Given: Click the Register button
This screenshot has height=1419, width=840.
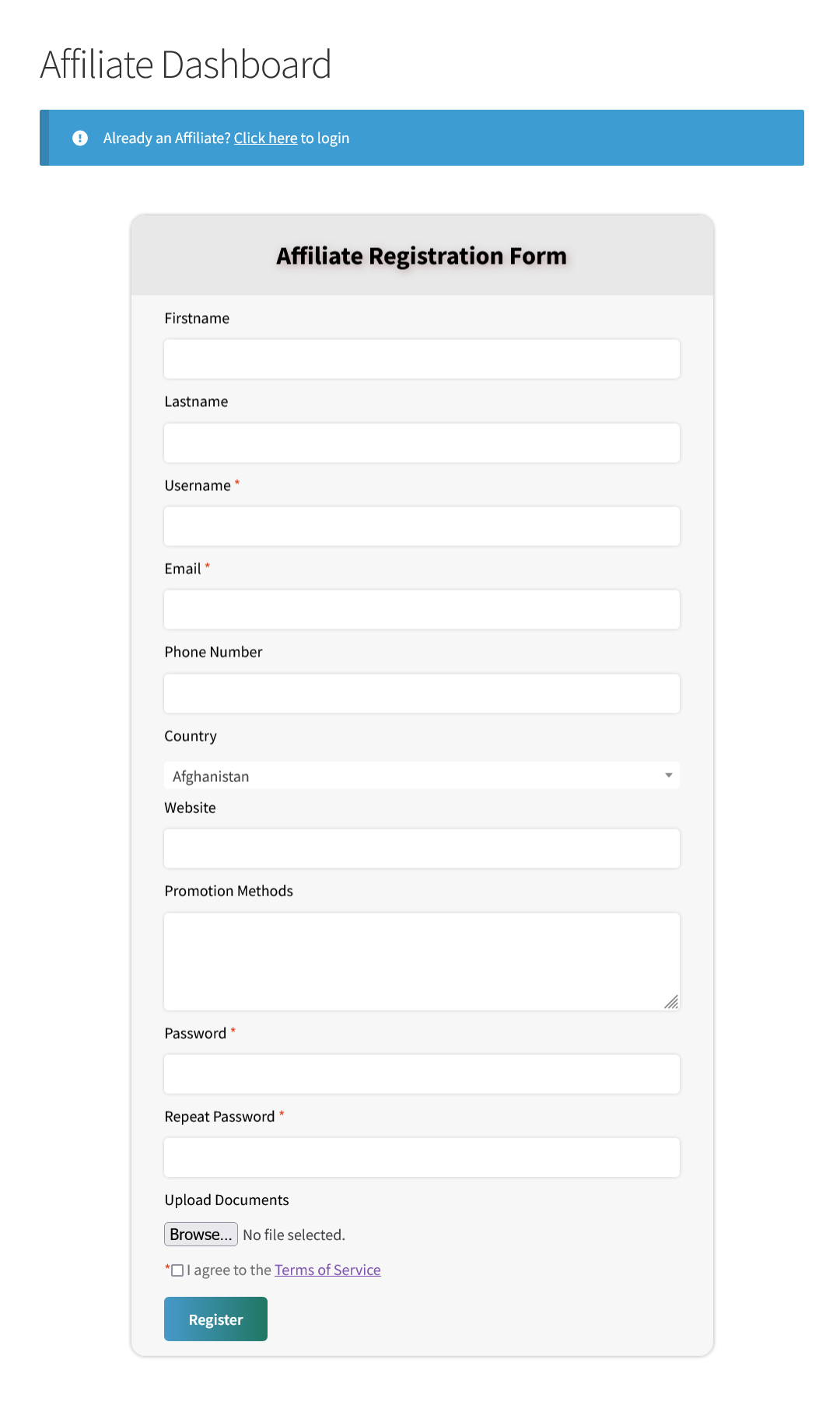Looking at the screenshot, I should [215, 1319].
